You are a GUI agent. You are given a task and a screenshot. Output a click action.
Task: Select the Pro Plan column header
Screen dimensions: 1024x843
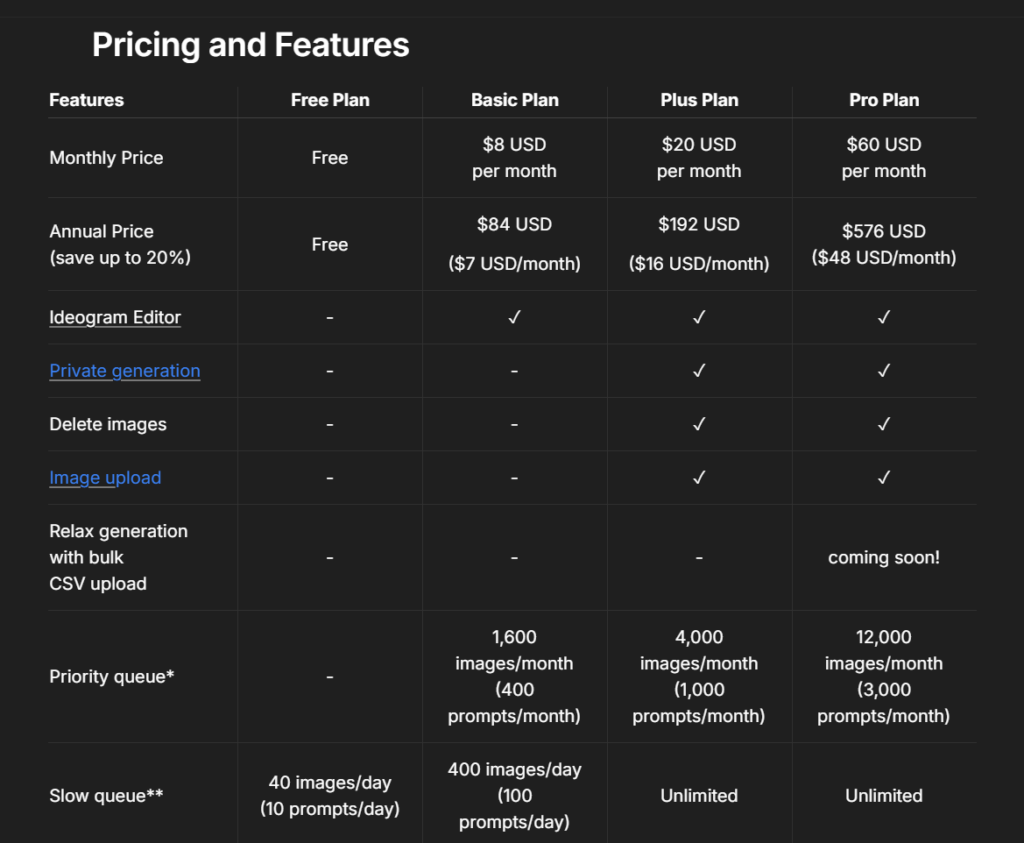(x=884, y=100)
